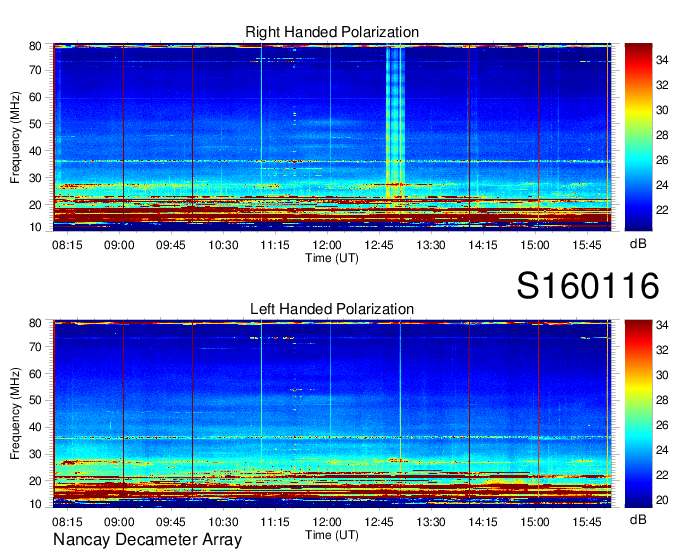This screenshot has width=680, height=552.
Task: Click the bottom spectrogram's color scale bar
Action: point(638,414)
